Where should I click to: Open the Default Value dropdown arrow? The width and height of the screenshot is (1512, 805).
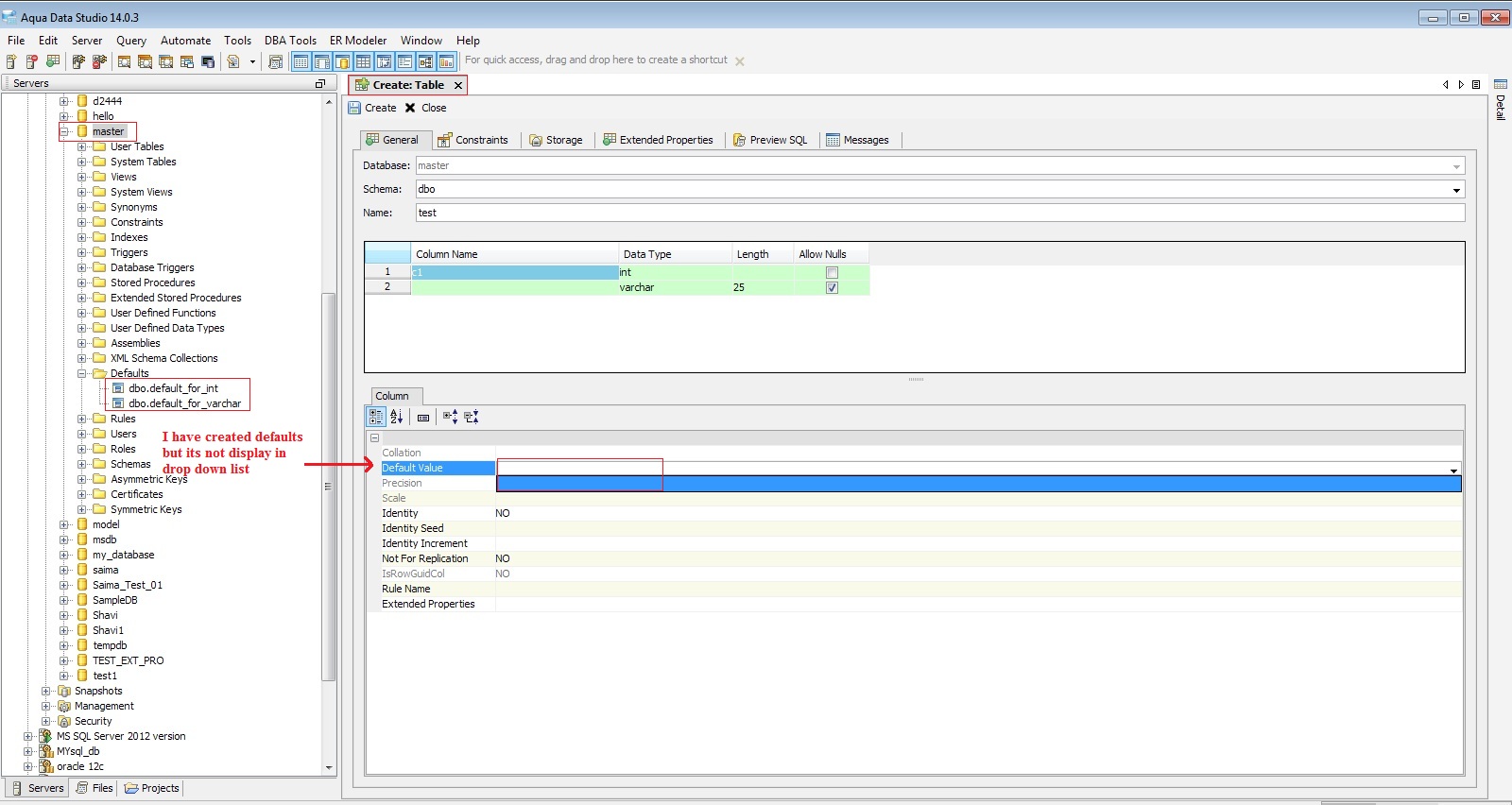(x=1453, y=469)
